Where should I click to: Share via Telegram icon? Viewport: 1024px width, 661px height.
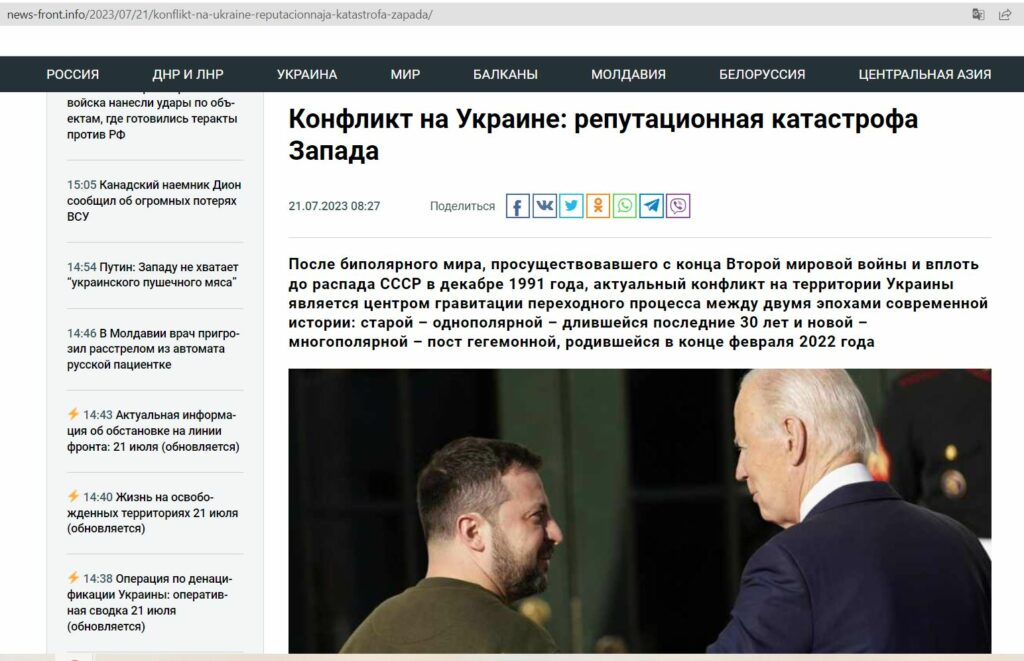point(652,206)
